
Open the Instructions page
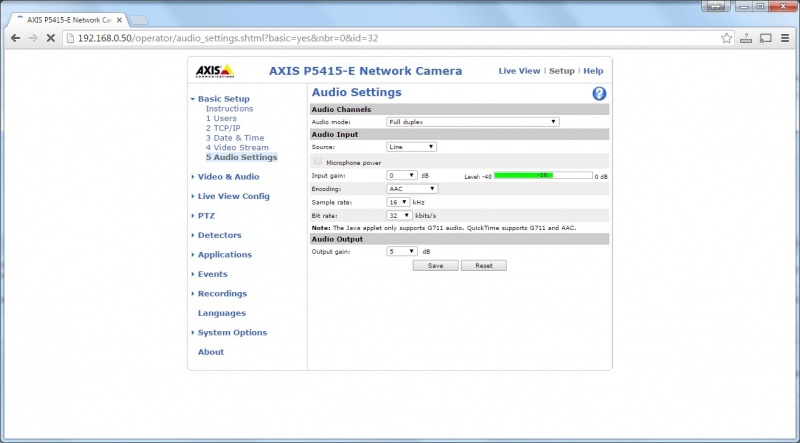click(x=229, y=109)
